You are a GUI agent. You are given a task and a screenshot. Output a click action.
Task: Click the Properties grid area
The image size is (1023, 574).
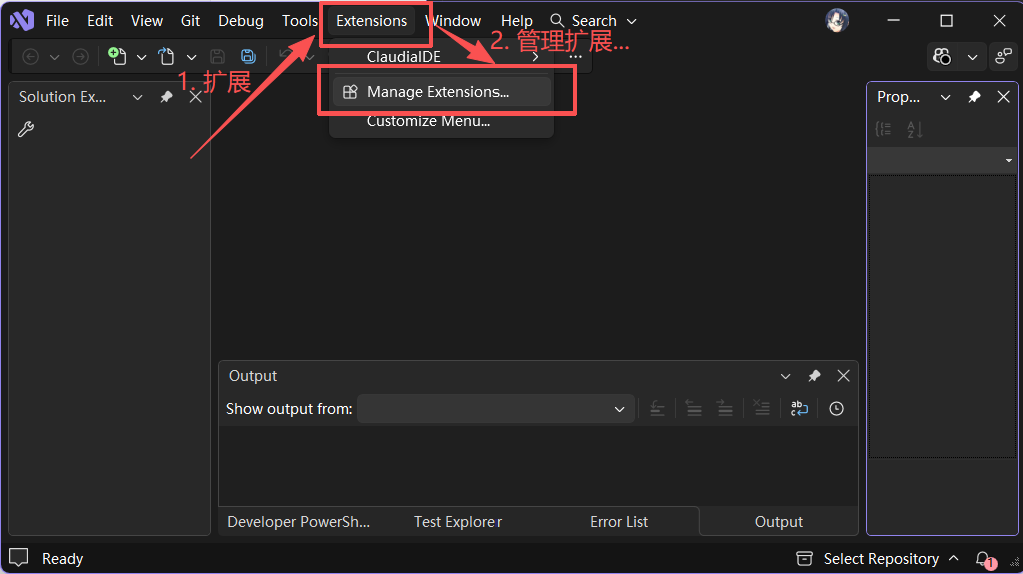click(942, 316)
